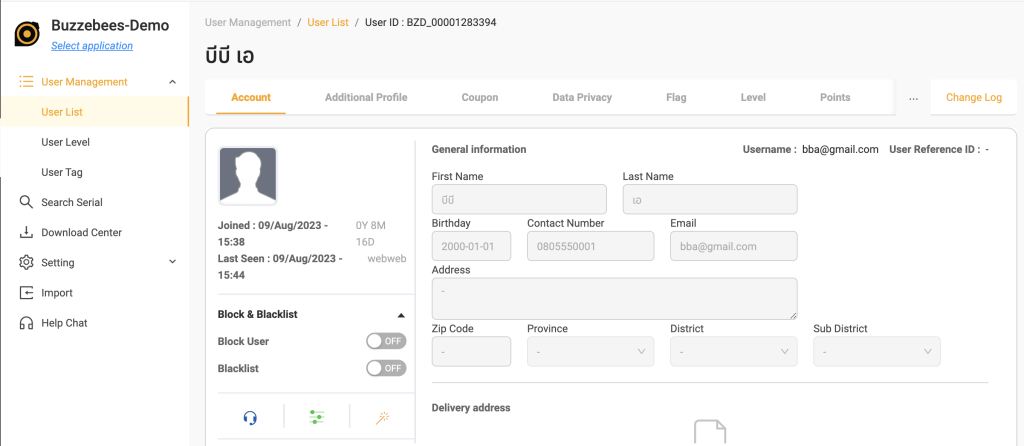This screenshot has width=1024, height=446.
Task: Toggle the Block User switch
Action: tap(386, 341)
